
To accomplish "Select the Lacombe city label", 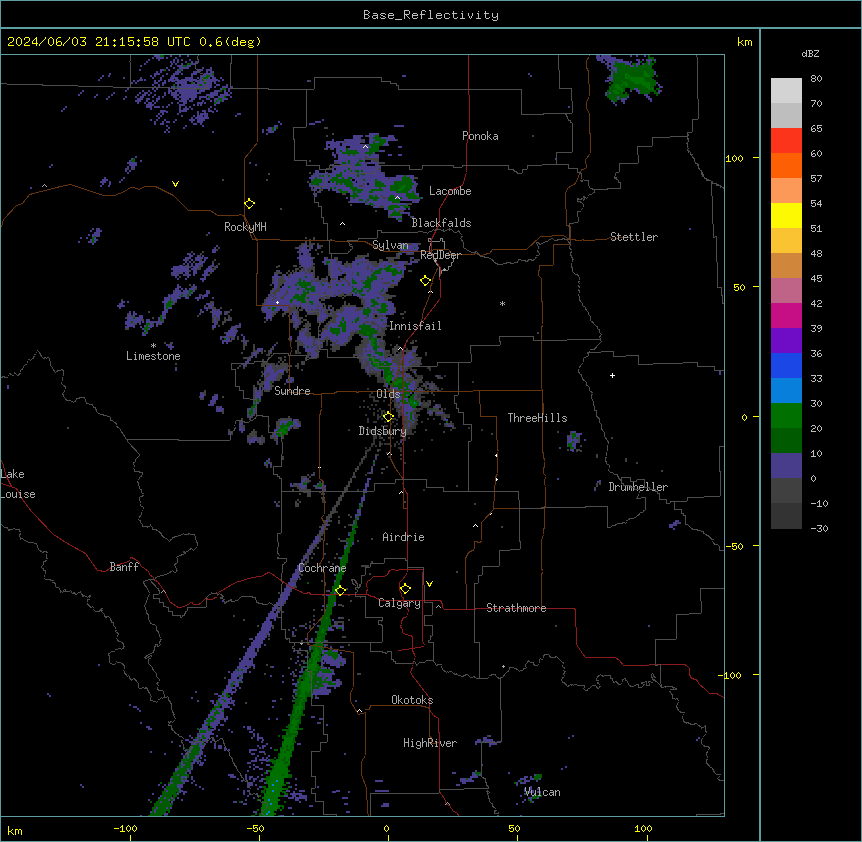I will [450, 191].
